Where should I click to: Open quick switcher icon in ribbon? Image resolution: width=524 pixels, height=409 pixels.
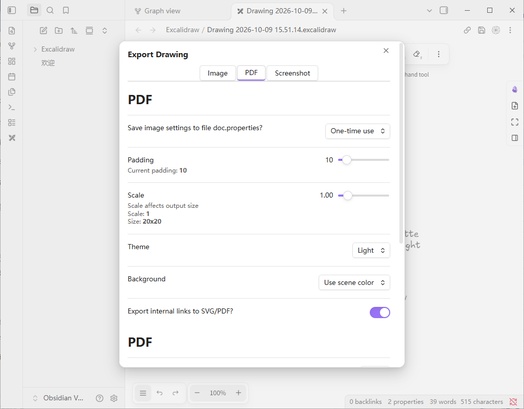(x=12, y=31)
